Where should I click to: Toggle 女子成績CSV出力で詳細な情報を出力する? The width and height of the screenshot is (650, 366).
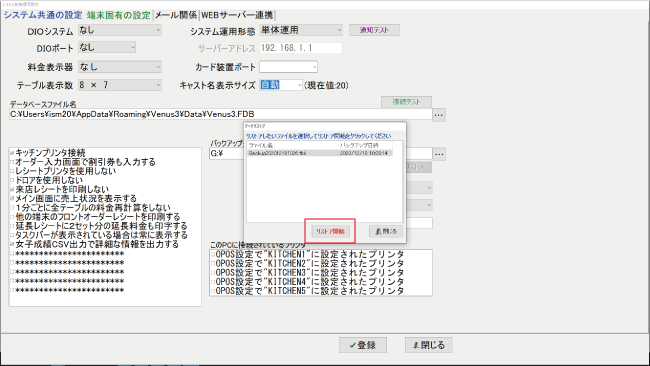[x=12, y=244]
